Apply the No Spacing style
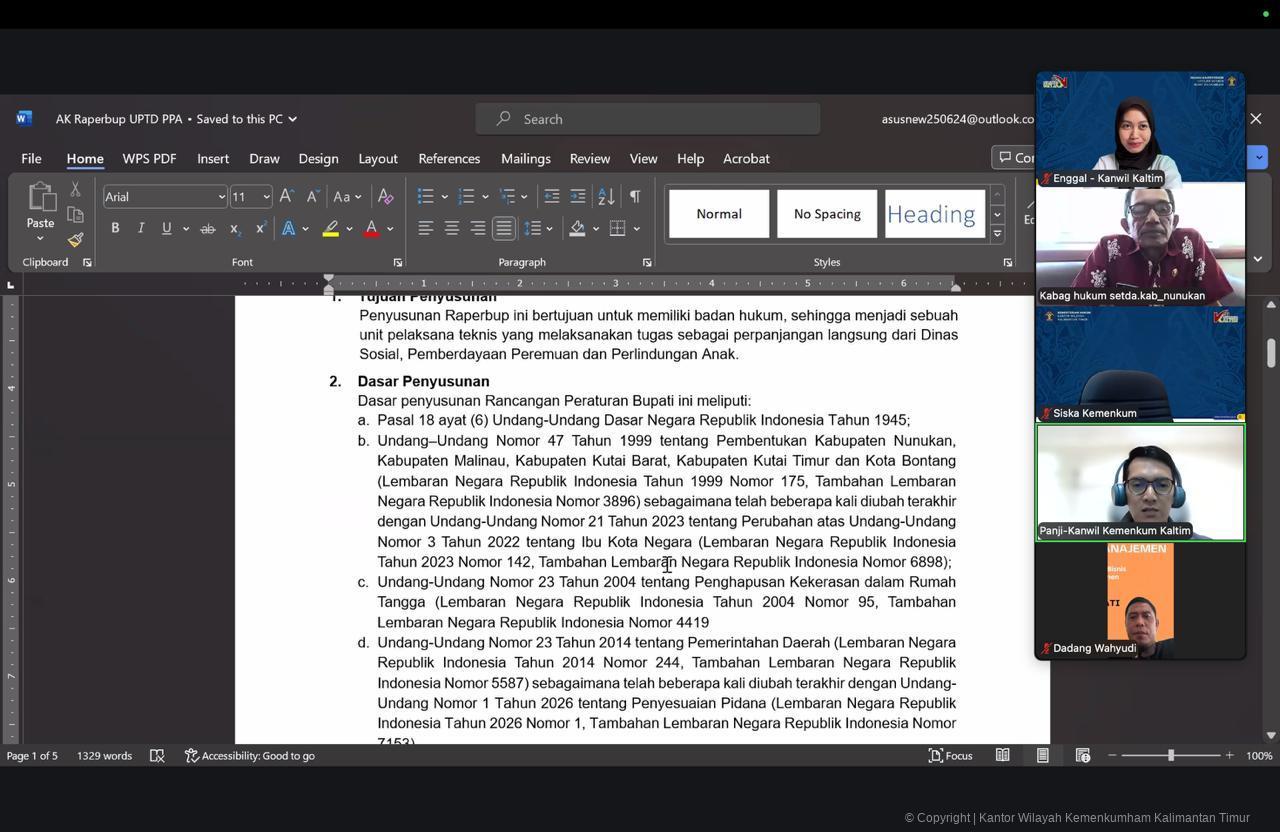This screenshot has height=832, width=1280. (827, 214)
